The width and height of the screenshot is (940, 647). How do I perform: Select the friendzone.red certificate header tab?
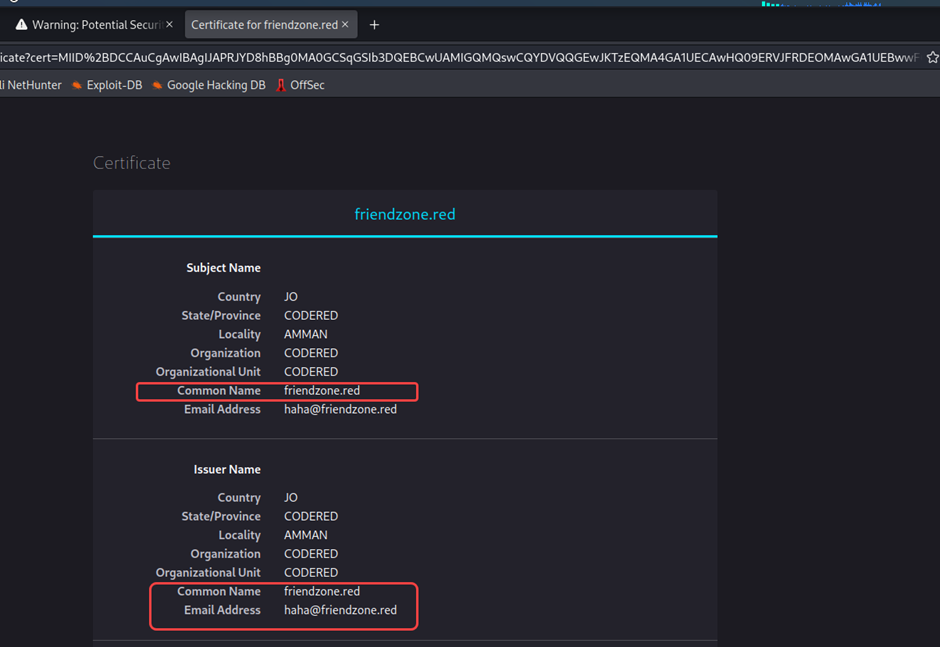point(405,214)
